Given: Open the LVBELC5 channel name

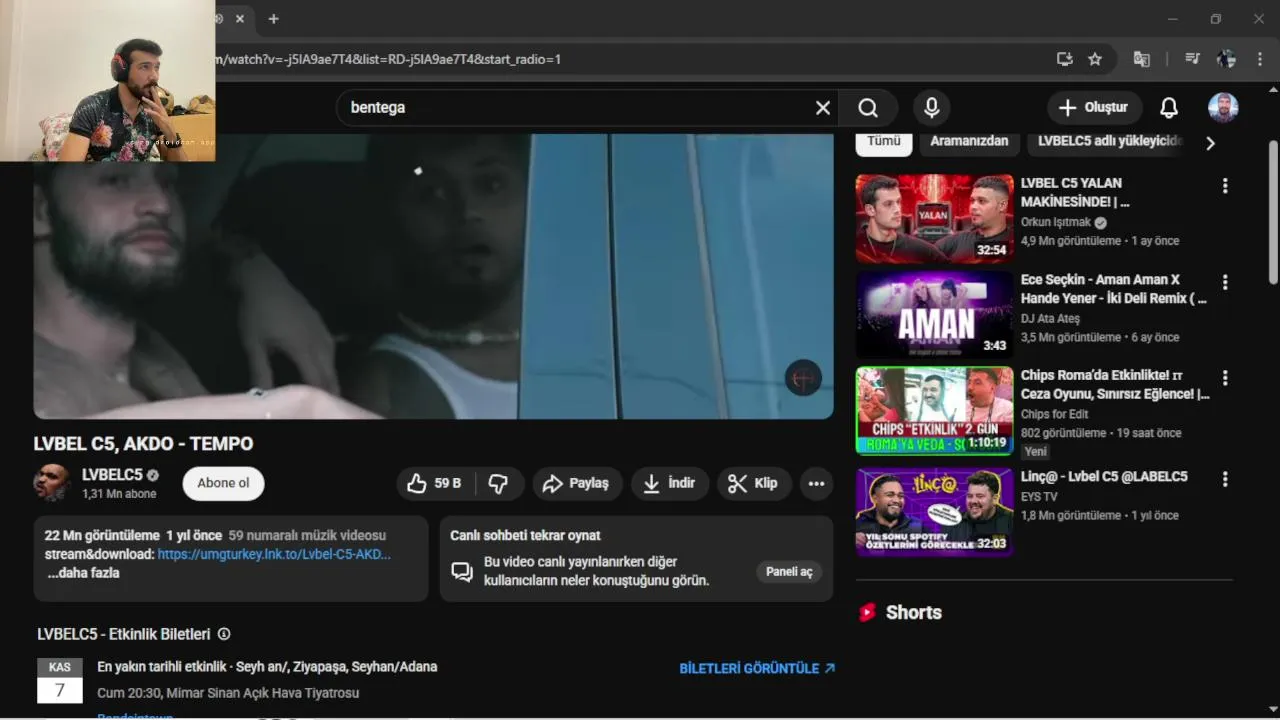Looking at the screenshot, I should point(112,475).
